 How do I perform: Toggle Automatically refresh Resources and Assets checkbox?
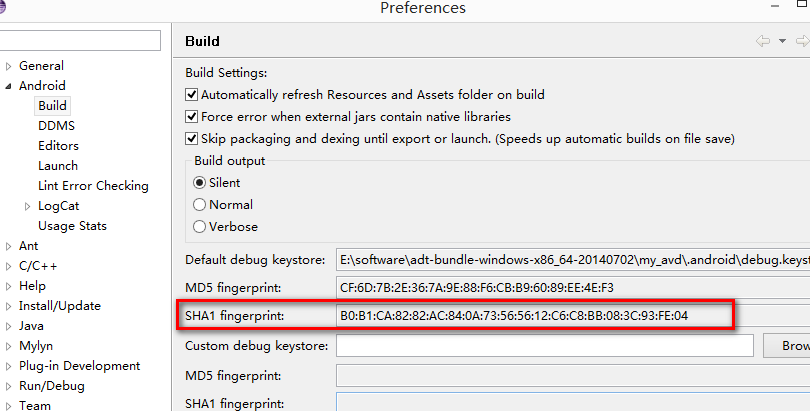[x=192, y=94]
